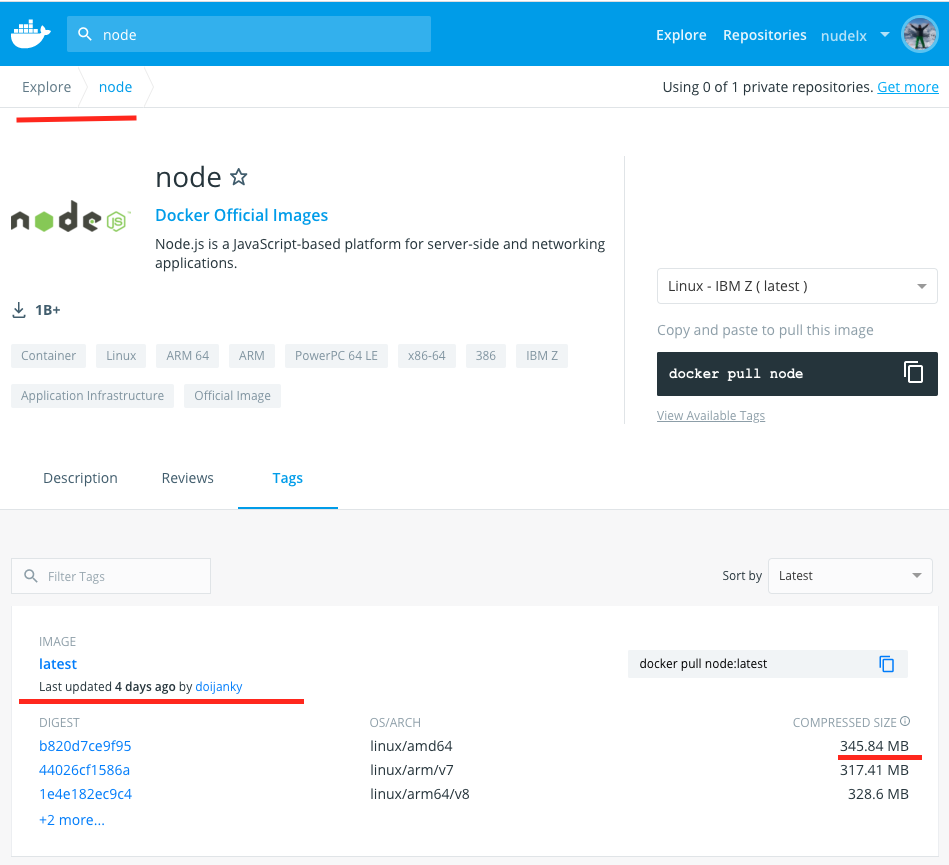The width and height of the screenshot is (949, 865).
Task: Star the node repository
Action: (239, 177)
